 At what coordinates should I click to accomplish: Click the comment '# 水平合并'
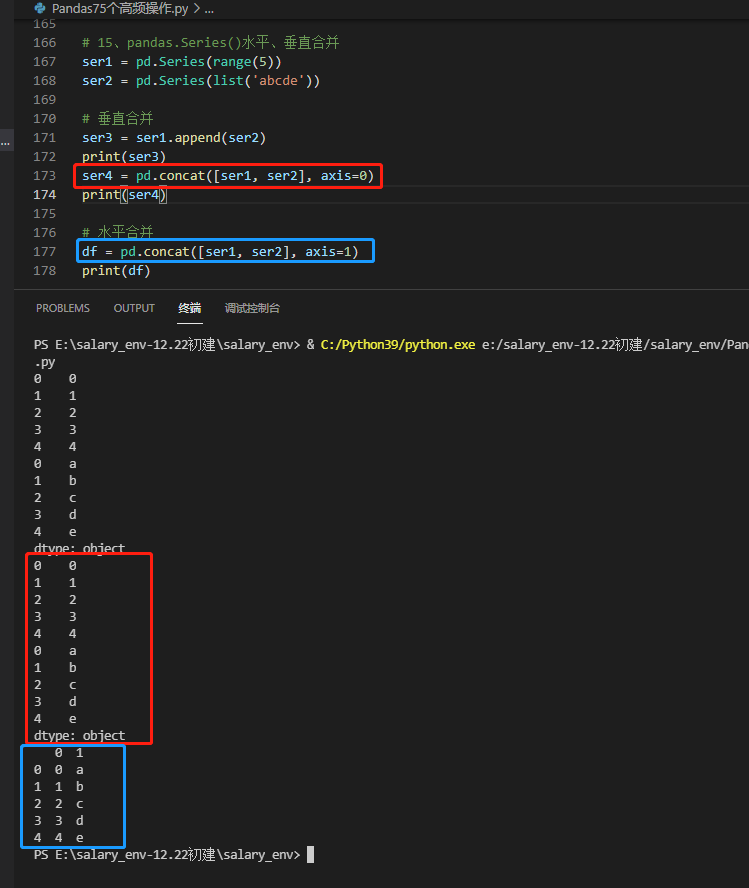[118, 232]
